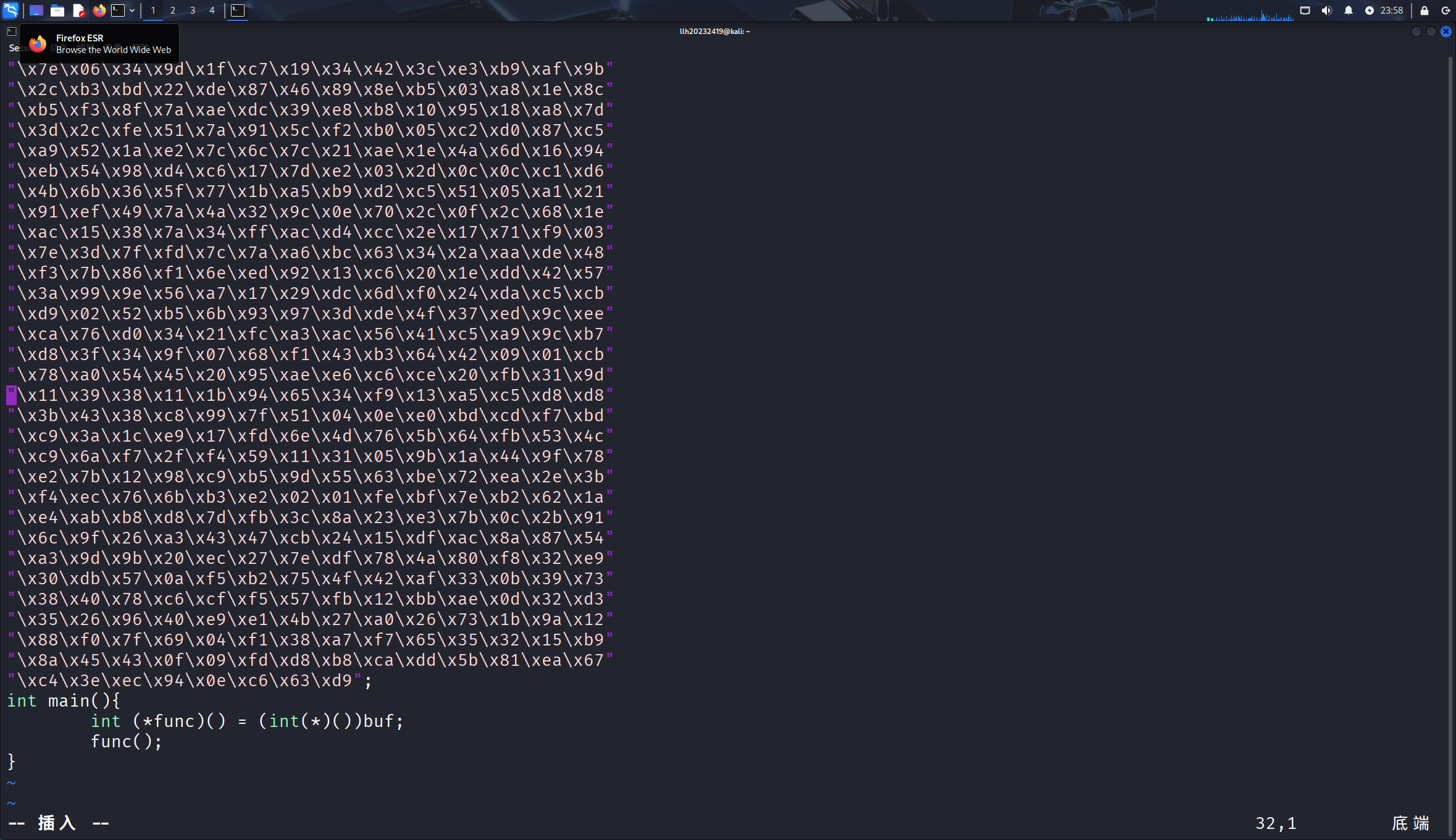This screenshot has height=840, width=1456.
Task: Open the file manager launcher
Action: tap(57, 10)
